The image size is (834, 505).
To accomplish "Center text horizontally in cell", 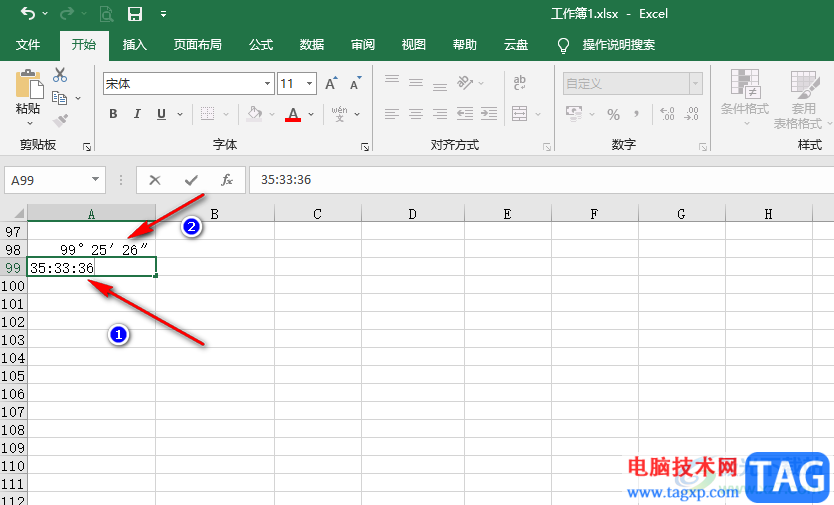I will click(416, 113).
